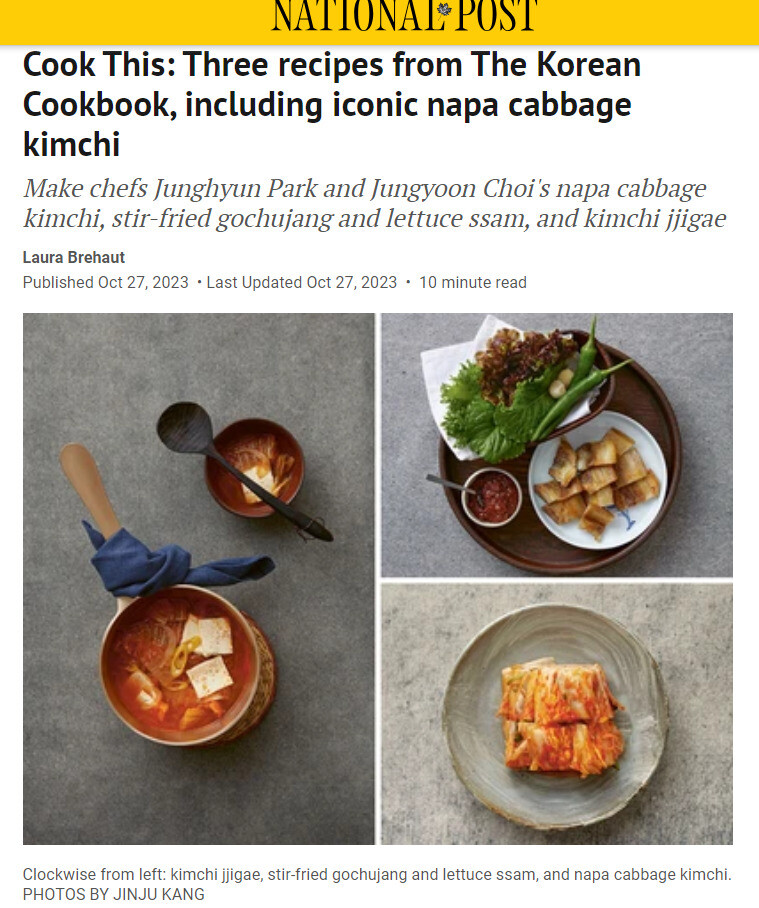
Task: Click the Last Updated Oct 27, 2023 text
Action: [302, 283]
